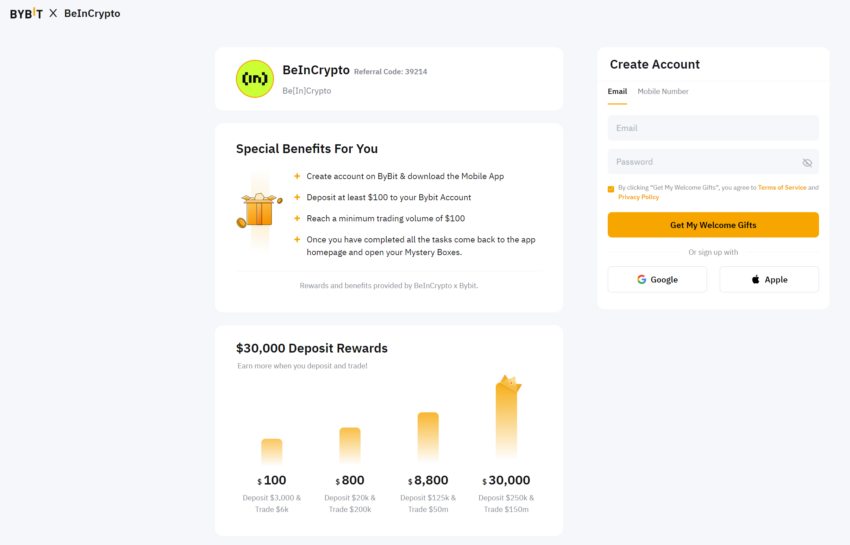Sign up with Google button
The height and width of the screenshot is (545, 850).
(657, 279)
